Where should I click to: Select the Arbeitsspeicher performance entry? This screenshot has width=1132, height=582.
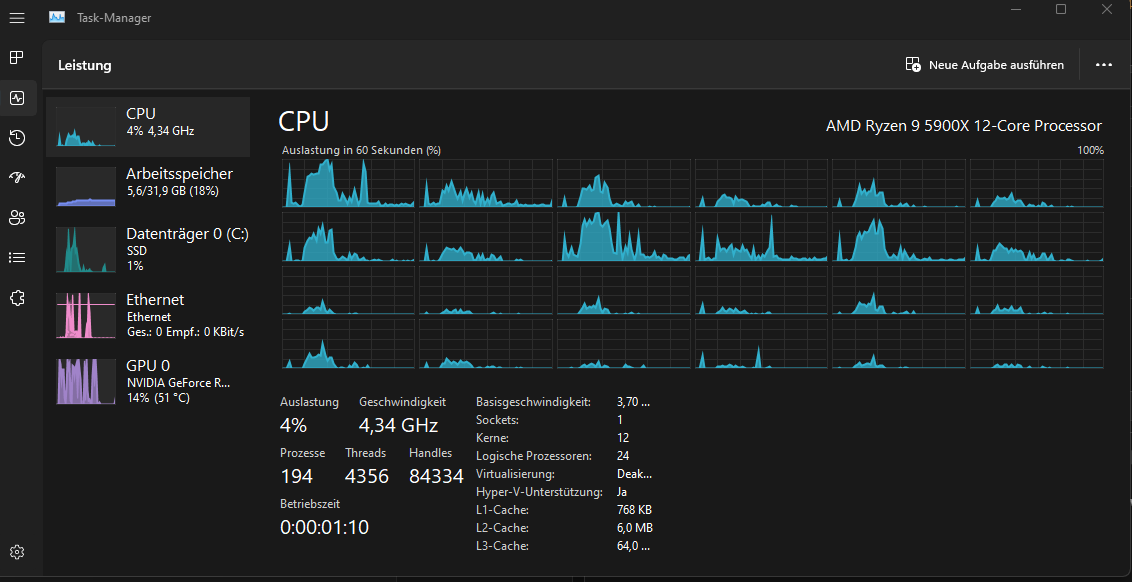148,187
